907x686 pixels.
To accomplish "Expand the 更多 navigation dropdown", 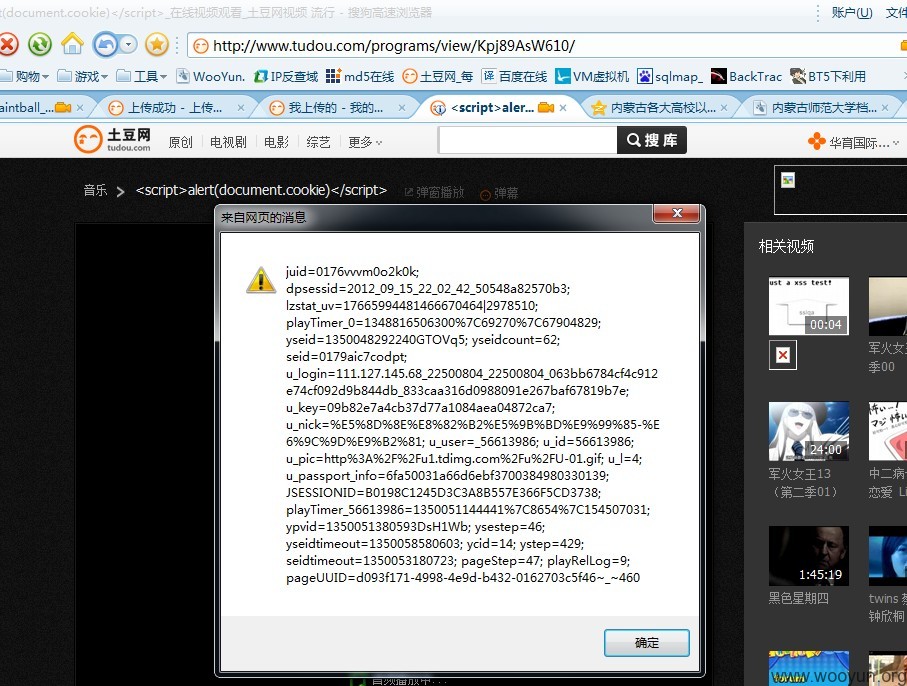I will point(364,142).
